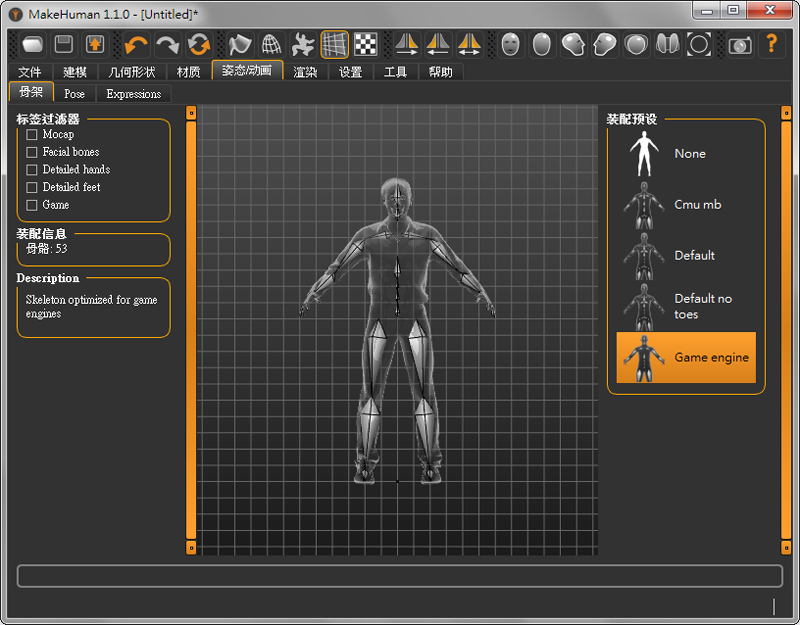Viewport: 800px width, 625px height.
Task: Check the Facial bones filter
Action: [x=32, y=152]
